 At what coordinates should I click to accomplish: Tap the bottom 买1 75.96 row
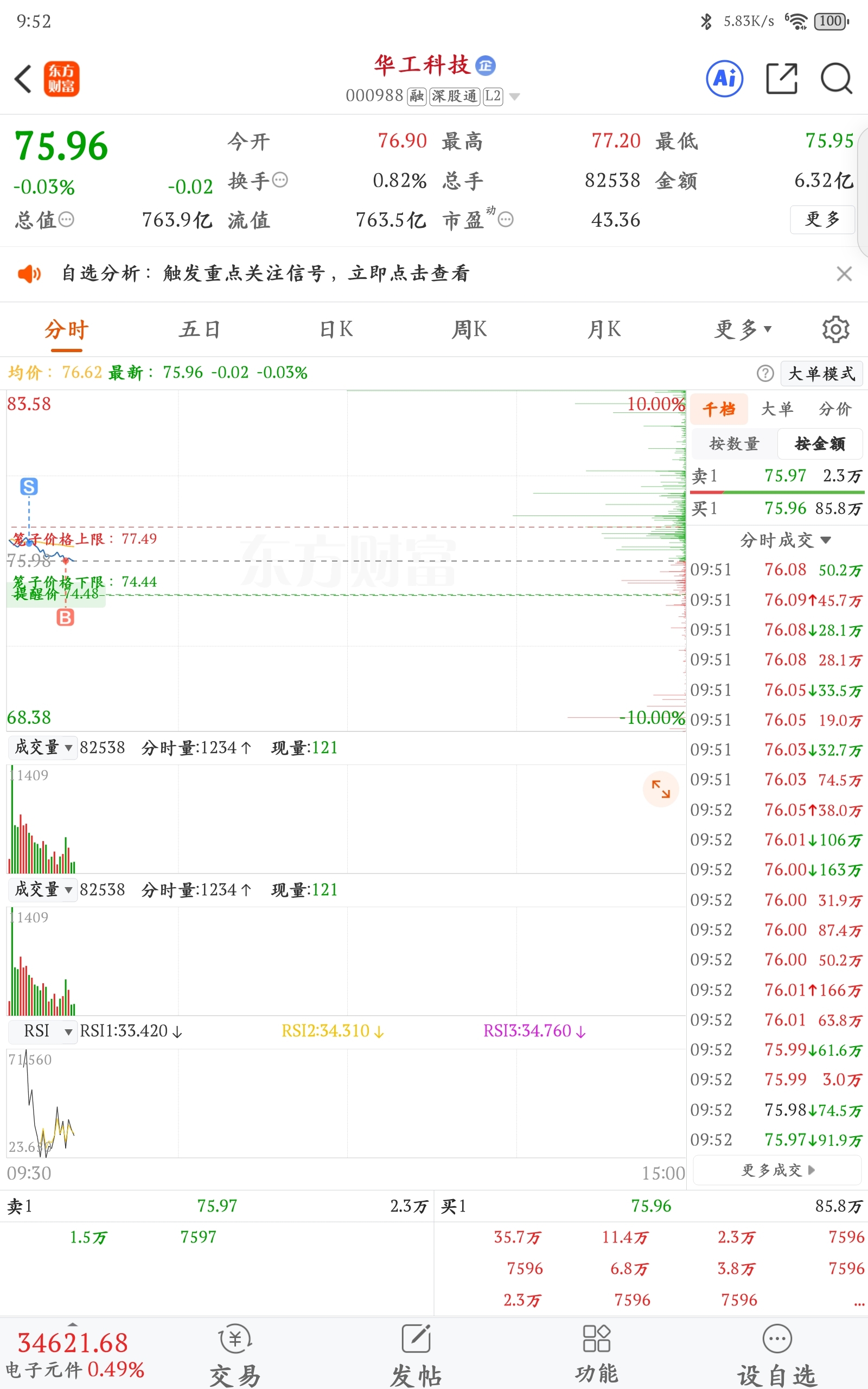(x=651, y=1206)
